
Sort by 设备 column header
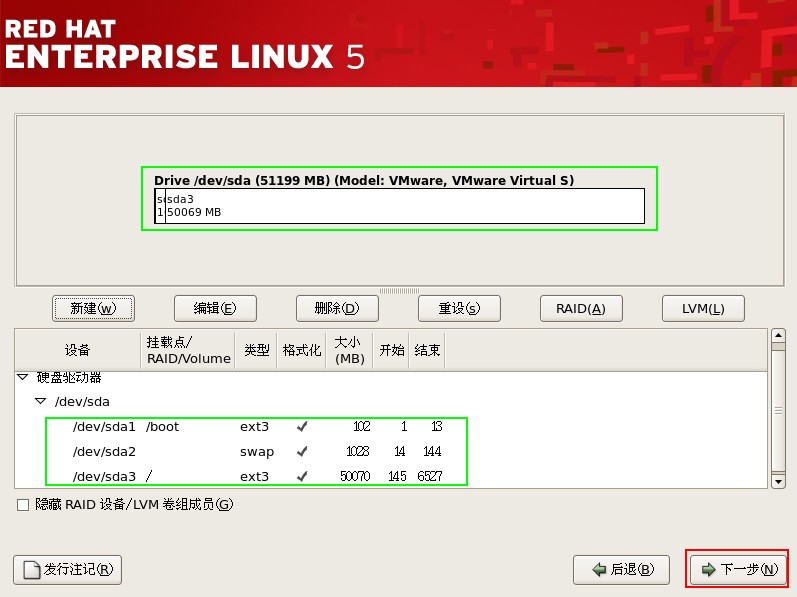click(x=77, y=350)
